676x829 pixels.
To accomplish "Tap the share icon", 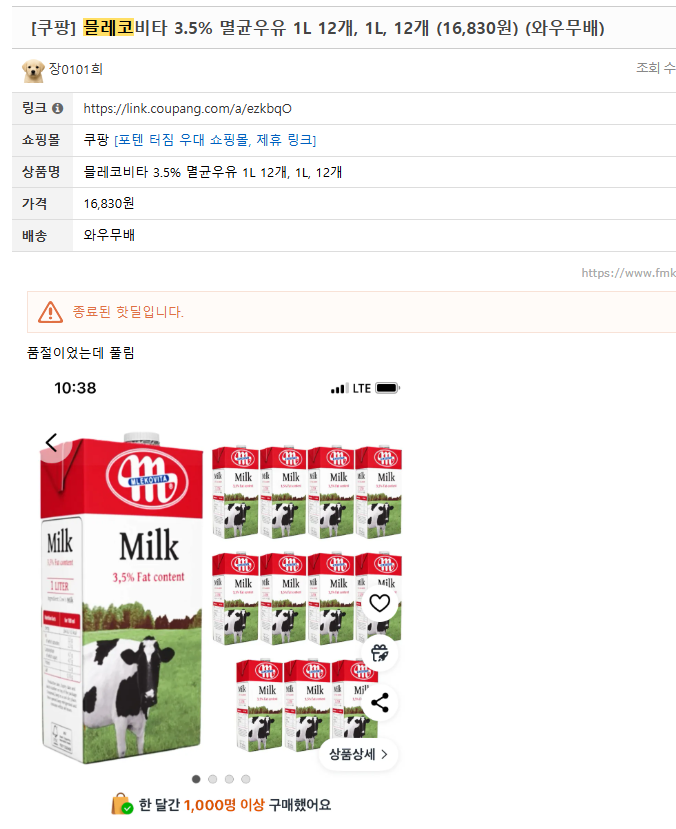I will tap(379, 703).
